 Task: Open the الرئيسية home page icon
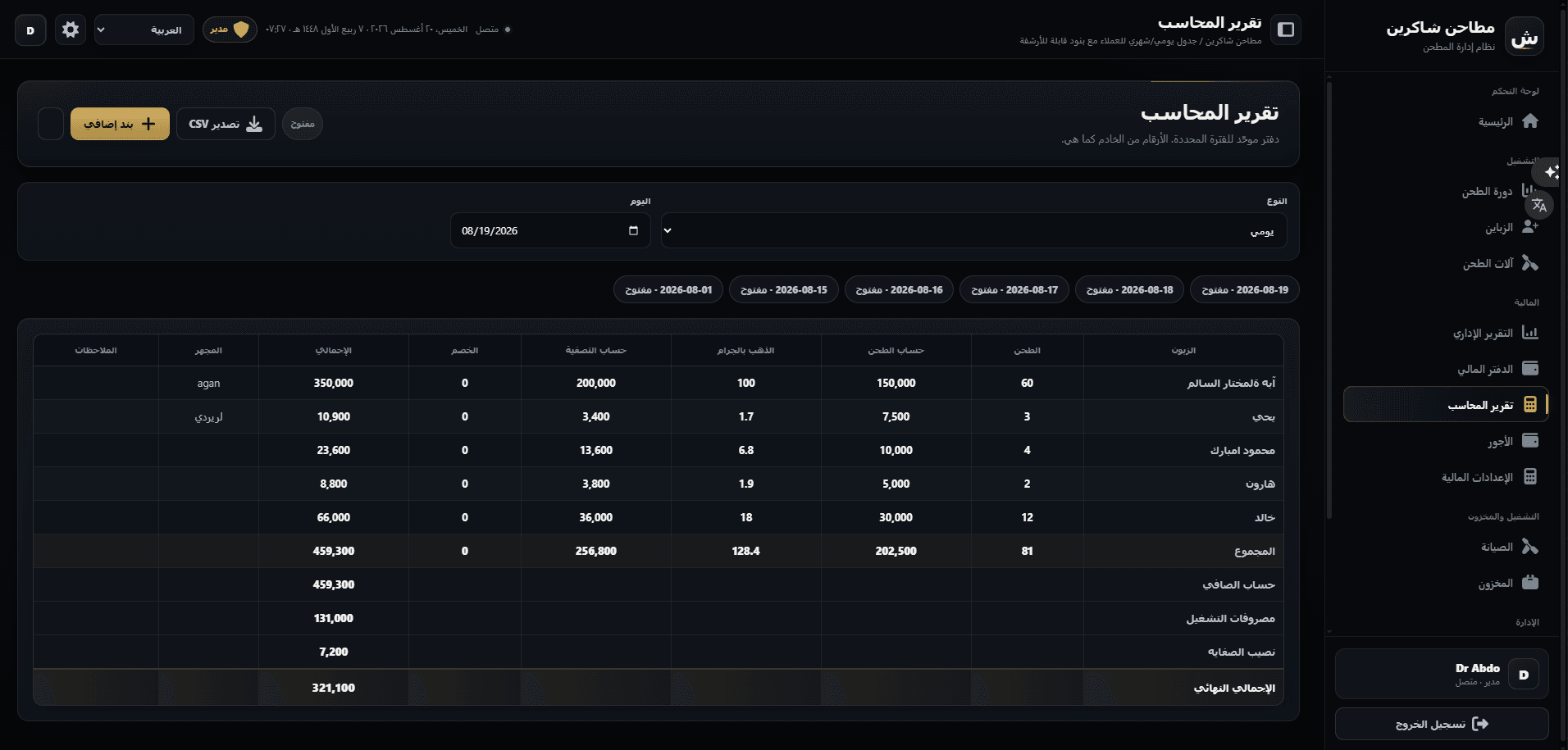(1529, 121)
